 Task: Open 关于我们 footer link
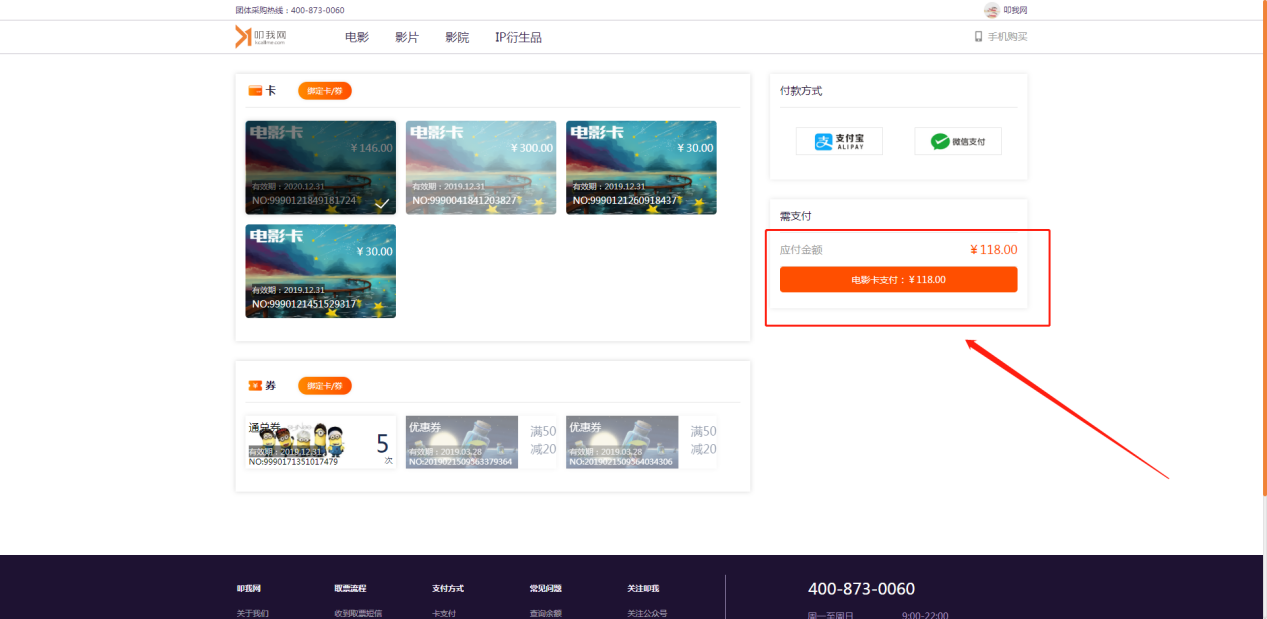253,613
